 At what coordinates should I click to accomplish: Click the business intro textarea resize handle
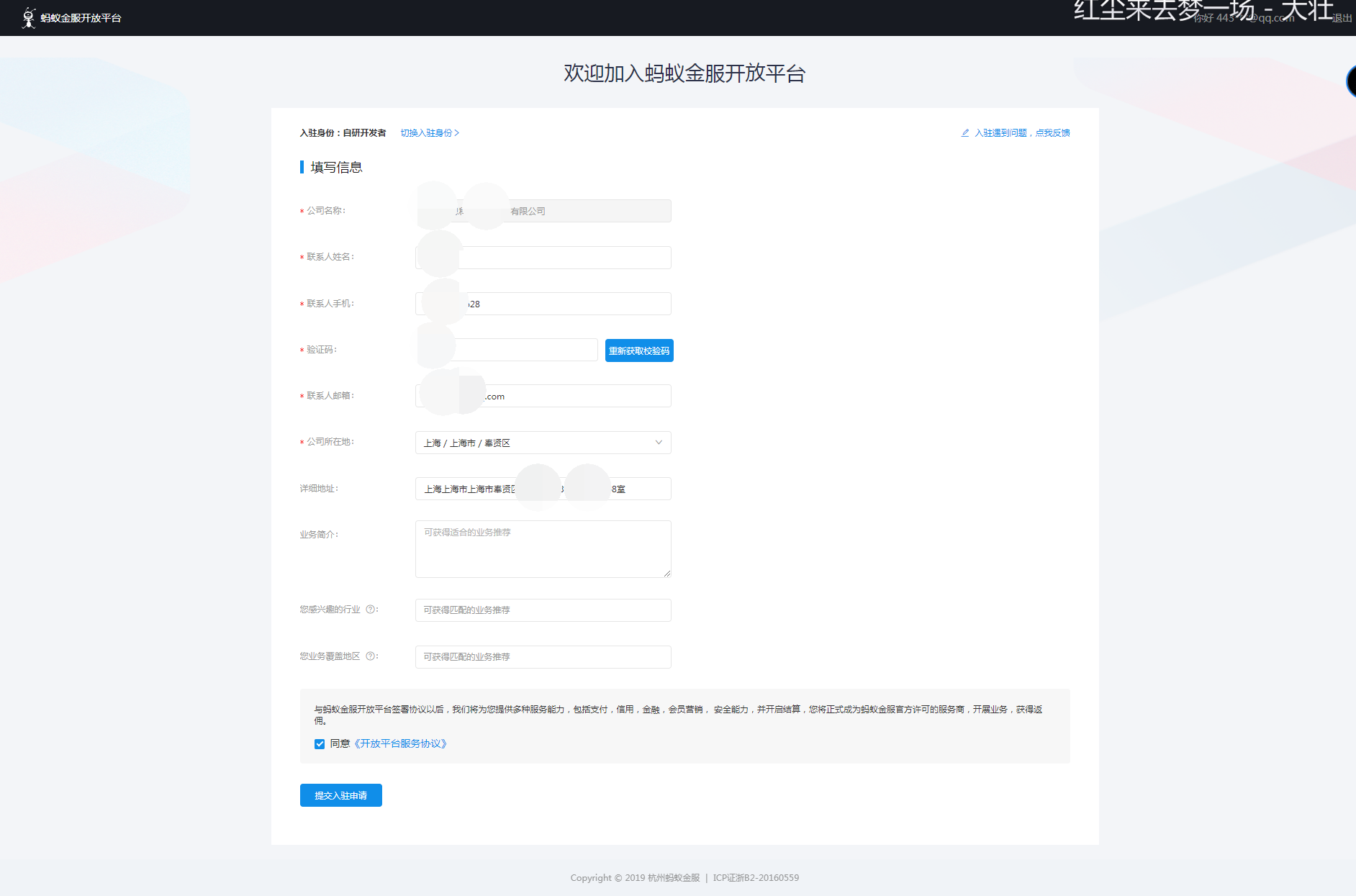click(667, 574)
